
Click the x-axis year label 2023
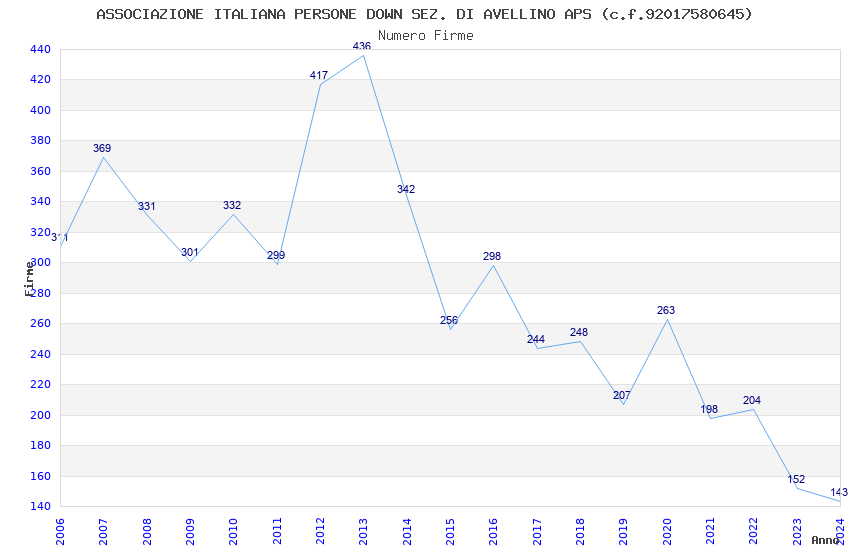click(797, 531)
